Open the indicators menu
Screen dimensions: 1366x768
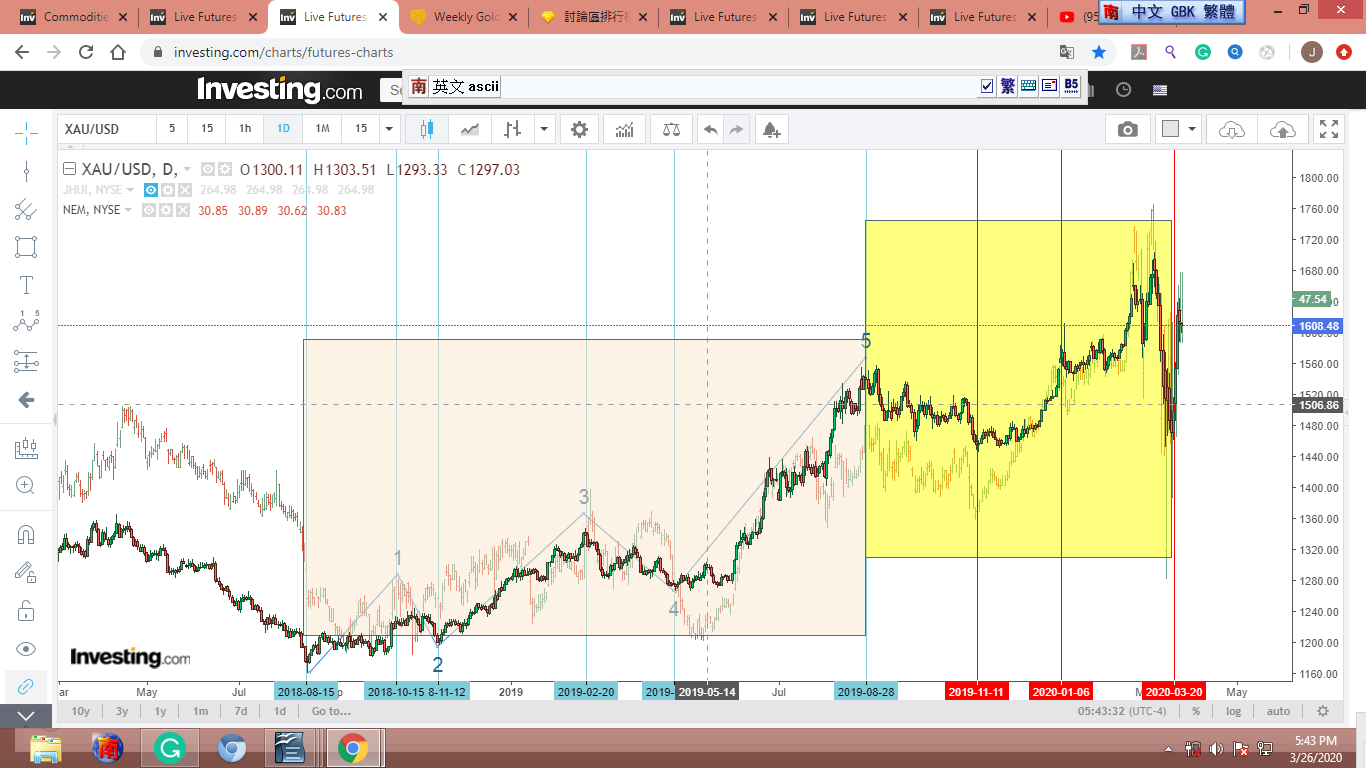pyautogui.click(x=624, y=129)
